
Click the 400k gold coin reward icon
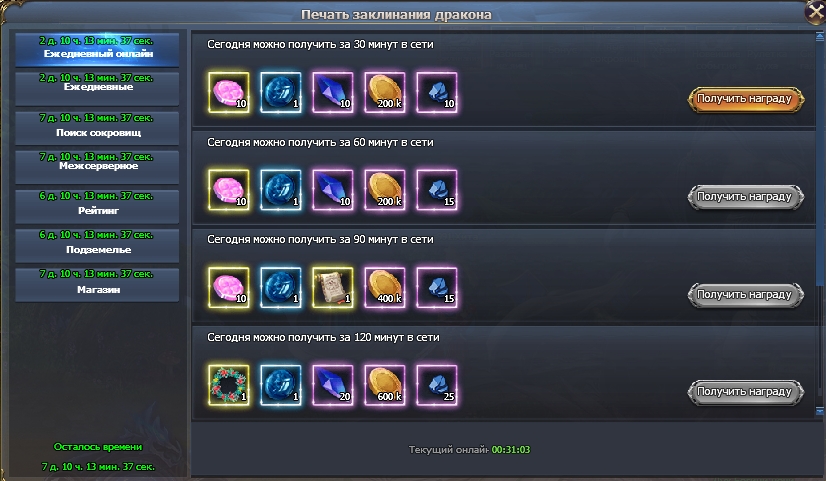385,288
